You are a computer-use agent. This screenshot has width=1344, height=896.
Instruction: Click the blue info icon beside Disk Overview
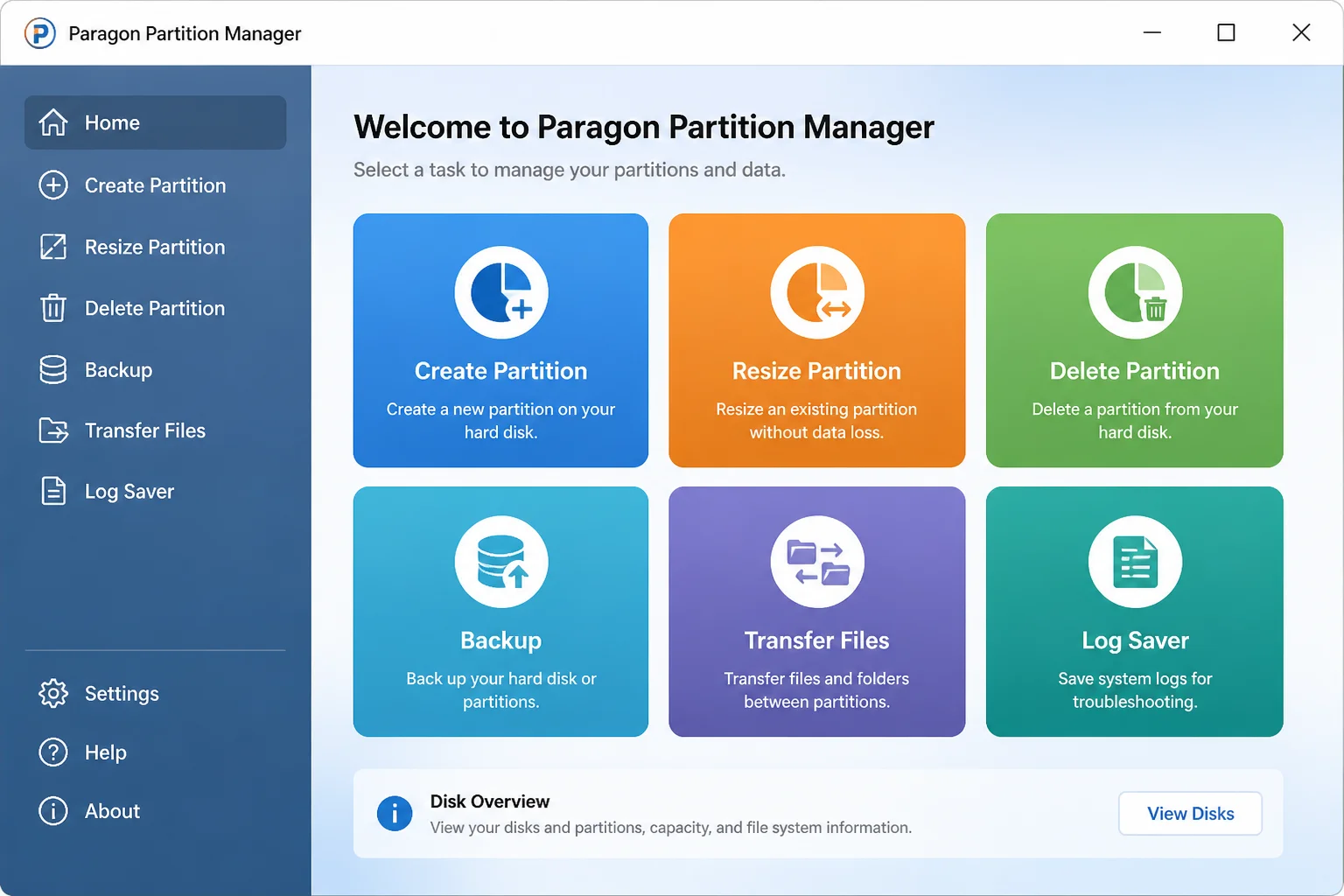[395, 814]
